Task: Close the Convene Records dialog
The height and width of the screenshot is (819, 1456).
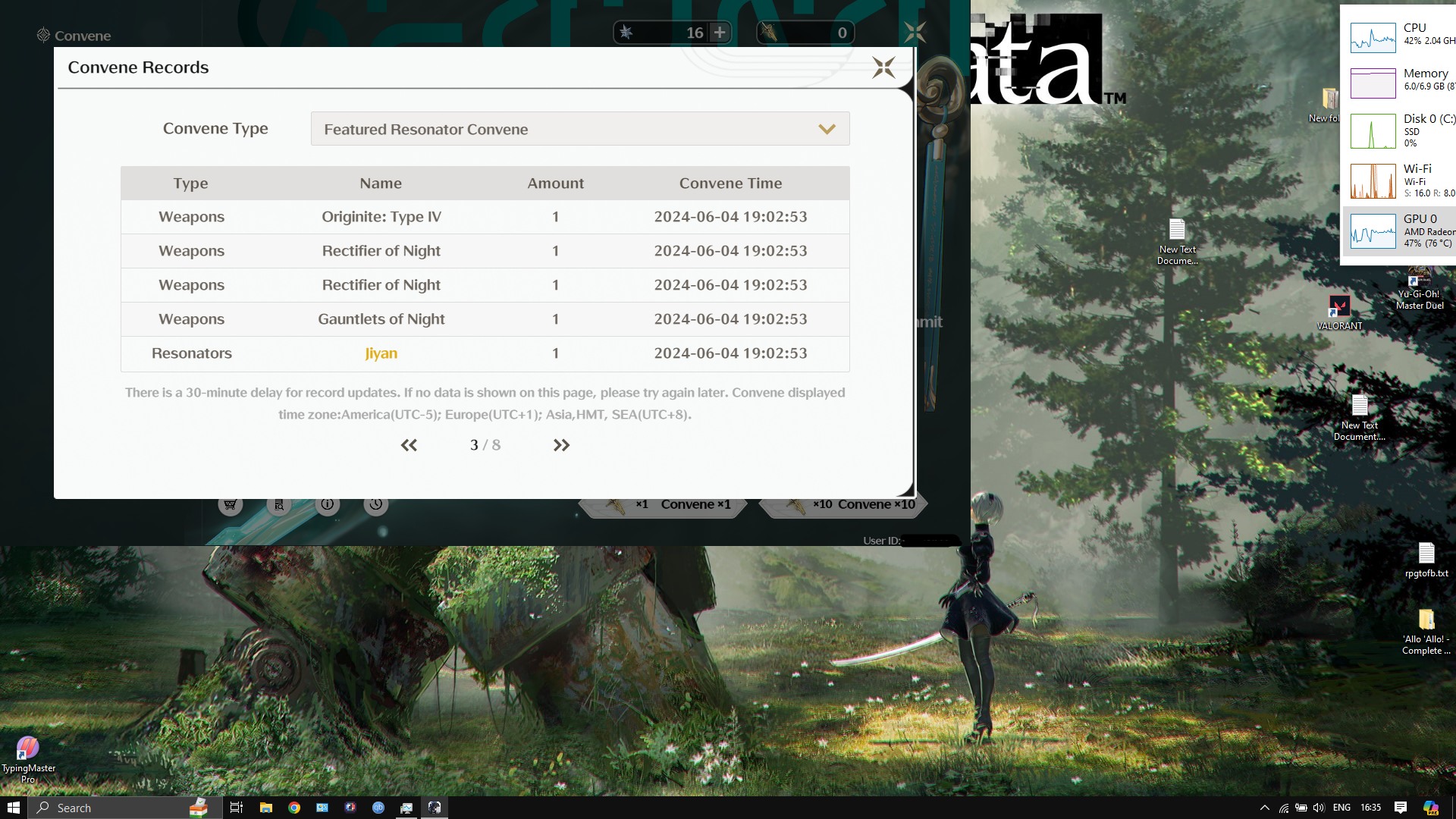Action: tap(883, 67)
